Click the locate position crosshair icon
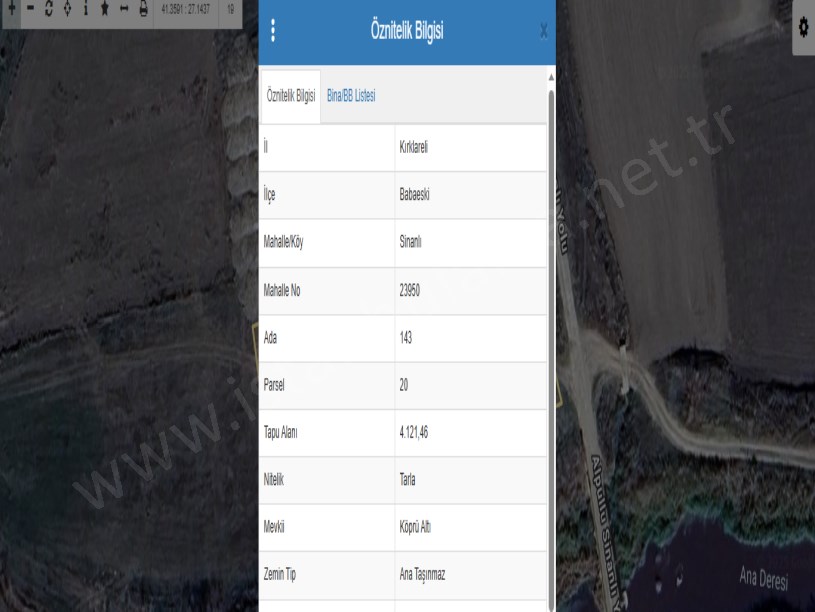The image size is (815, 612). click(67, 9)
